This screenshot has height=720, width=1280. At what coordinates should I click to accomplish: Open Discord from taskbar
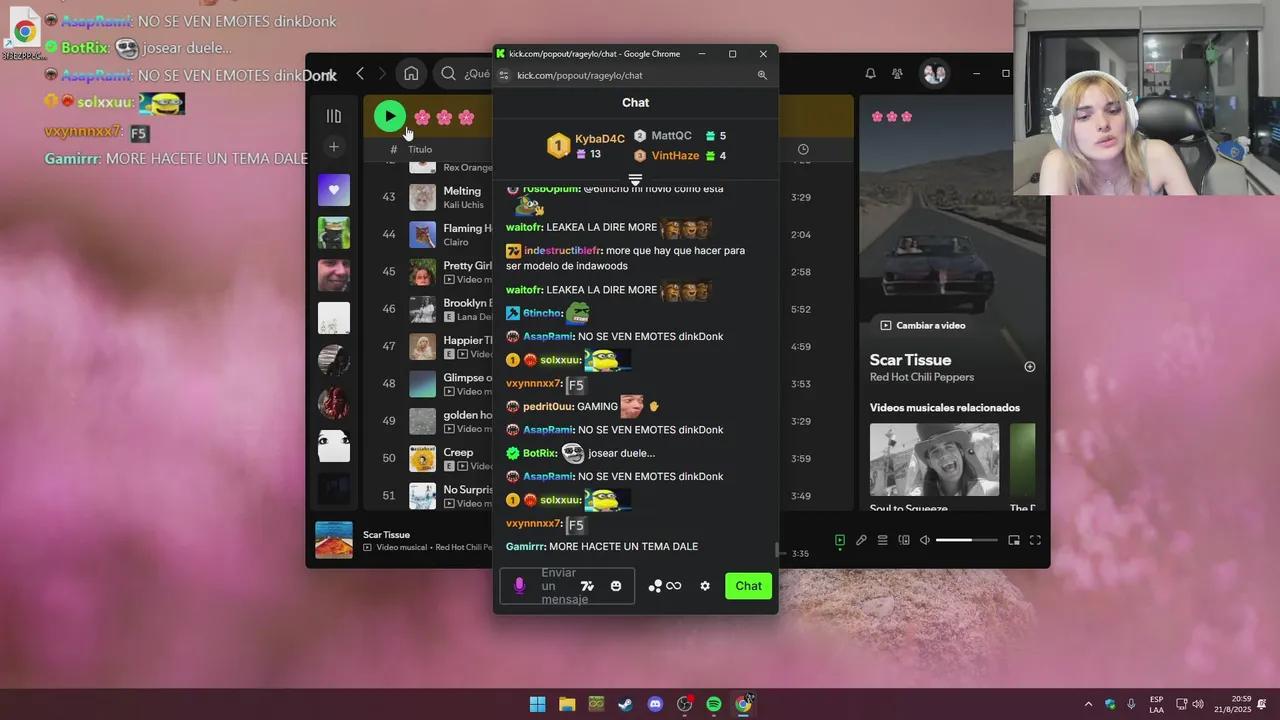(x=655, y=704)
